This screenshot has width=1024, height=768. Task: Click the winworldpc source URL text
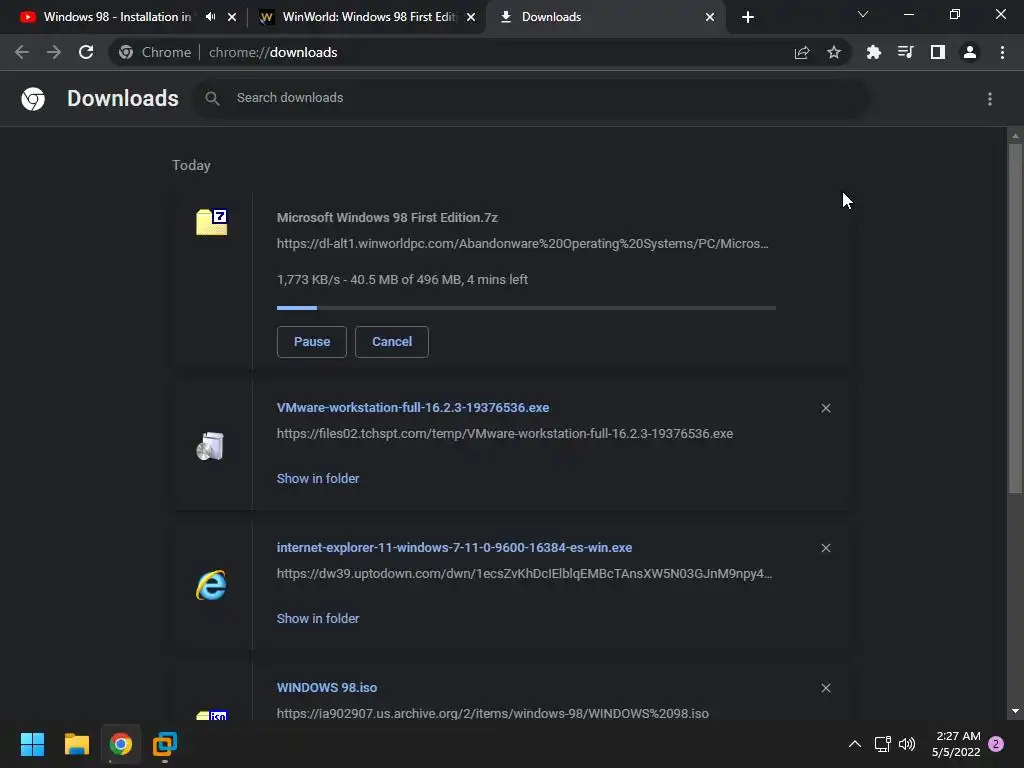pos(522,244)
